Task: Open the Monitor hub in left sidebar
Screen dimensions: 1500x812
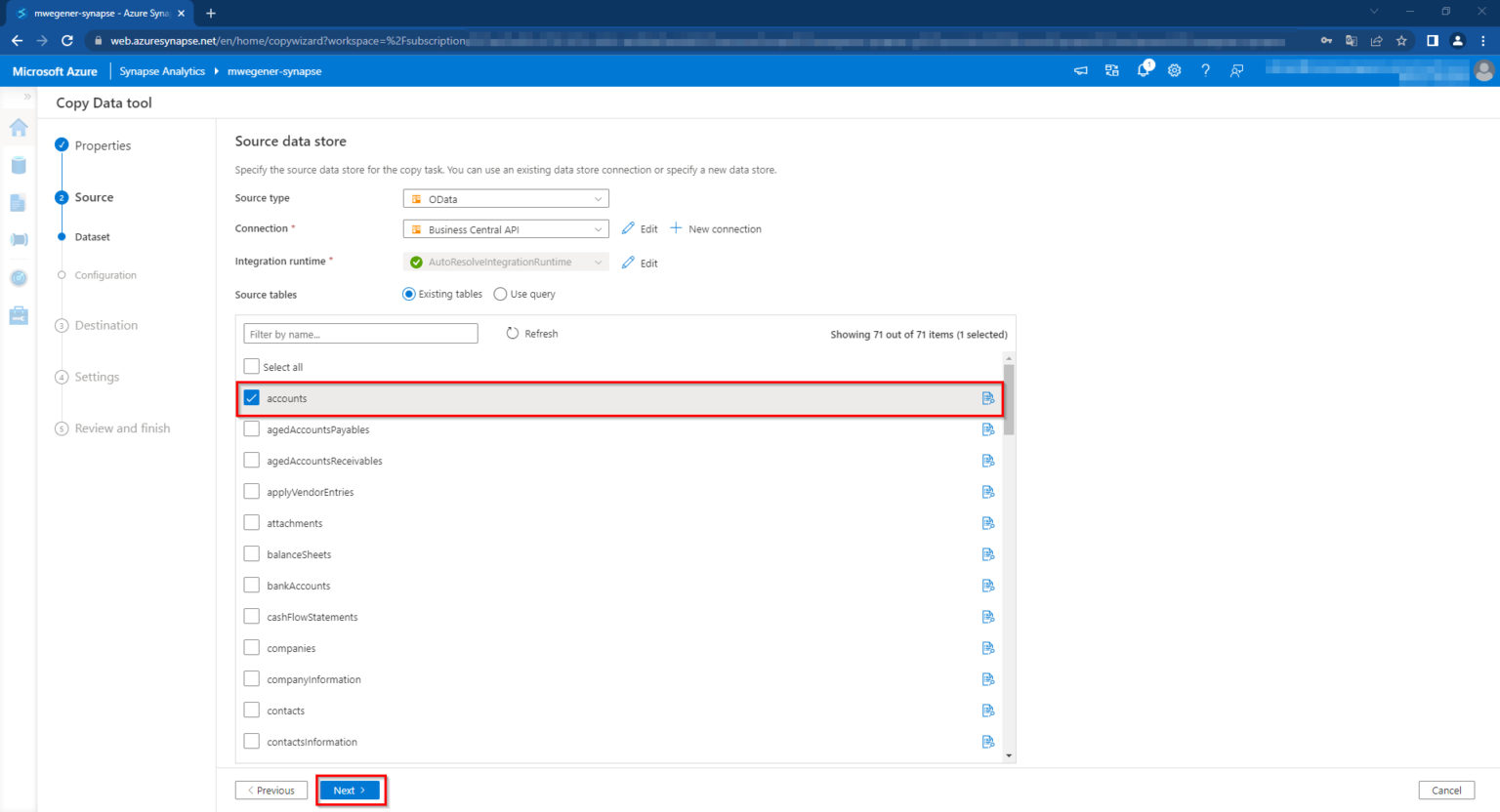Action: [18, 278]
